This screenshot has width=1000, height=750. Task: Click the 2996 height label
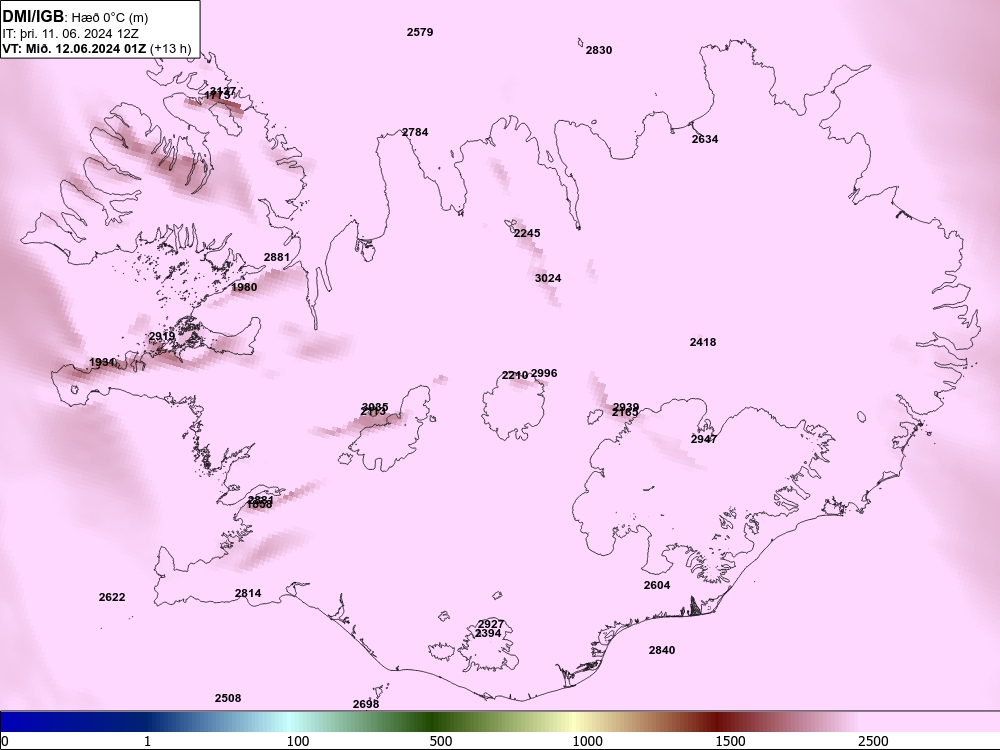pos(544,373)
